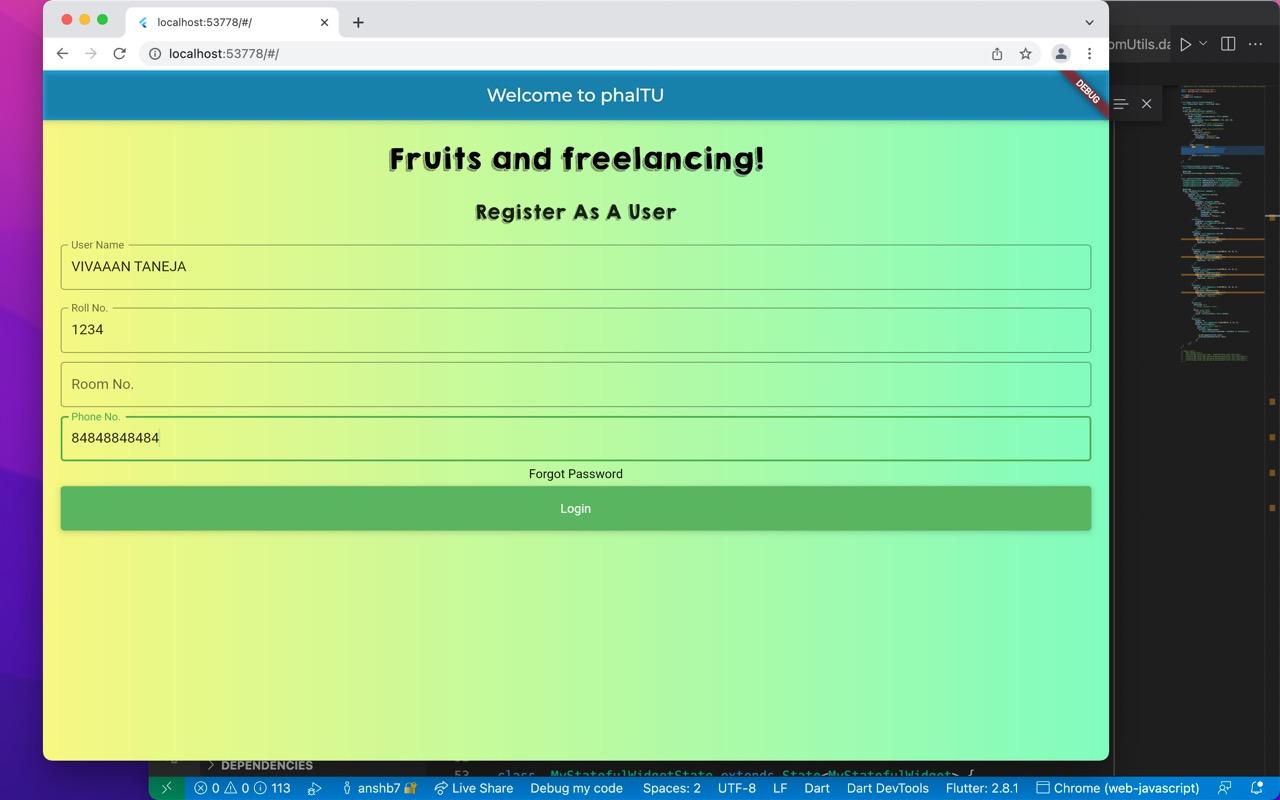Click the Flutter: 2.8.1 version item

982,788
